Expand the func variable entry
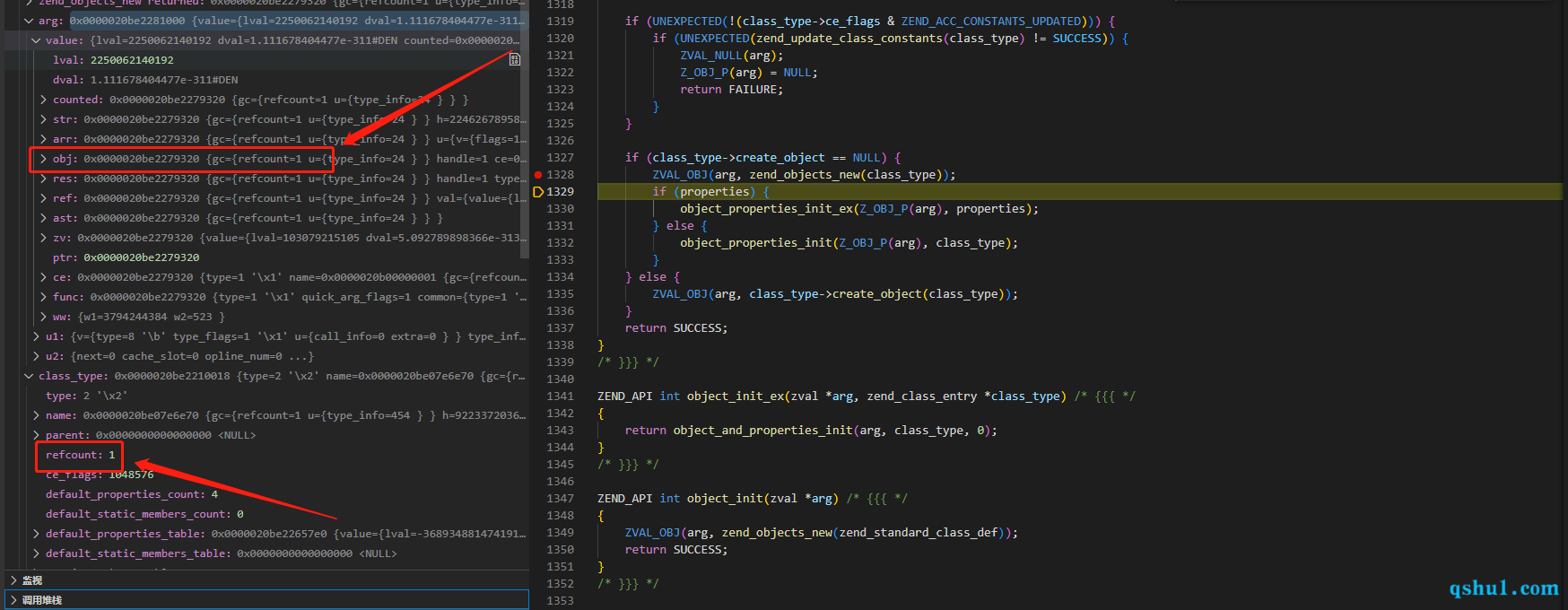This screenshot has width=1568, height=610. (x=43, y=297)
